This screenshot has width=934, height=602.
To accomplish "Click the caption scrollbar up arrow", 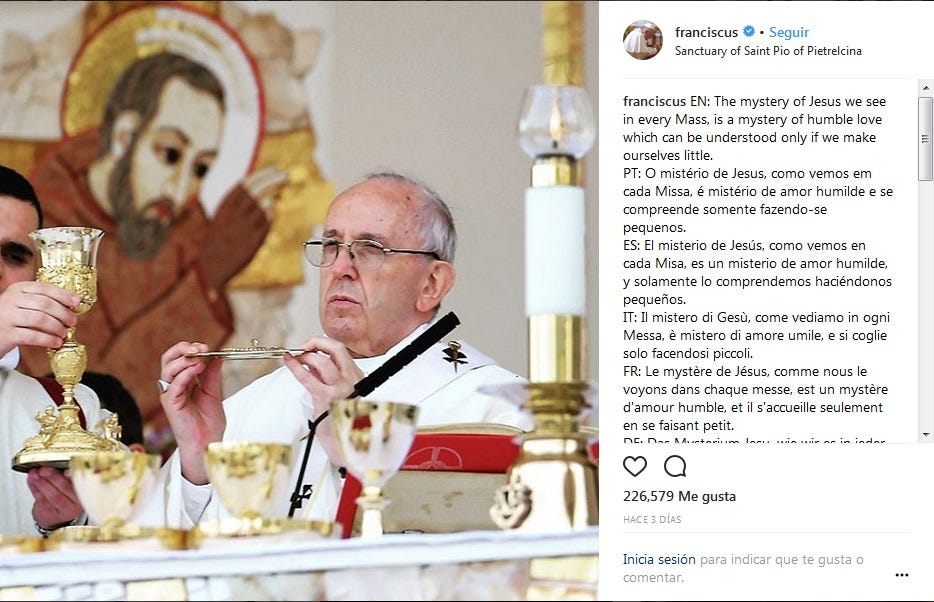I will tap(925, 88).
